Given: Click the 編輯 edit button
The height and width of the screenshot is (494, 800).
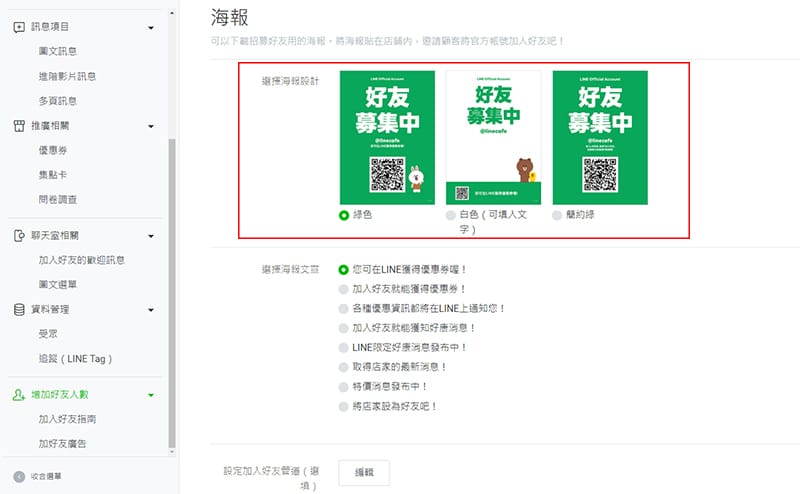Looking at the screenshot, I should click(x=364, y=473).
